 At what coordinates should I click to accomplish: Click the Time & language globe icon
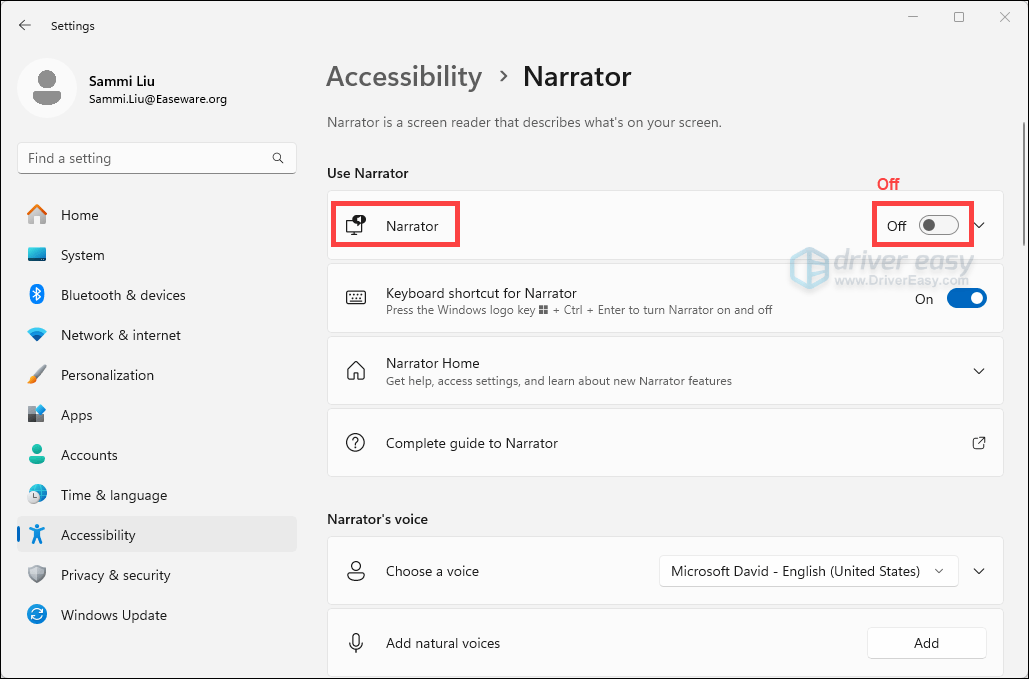37,495
